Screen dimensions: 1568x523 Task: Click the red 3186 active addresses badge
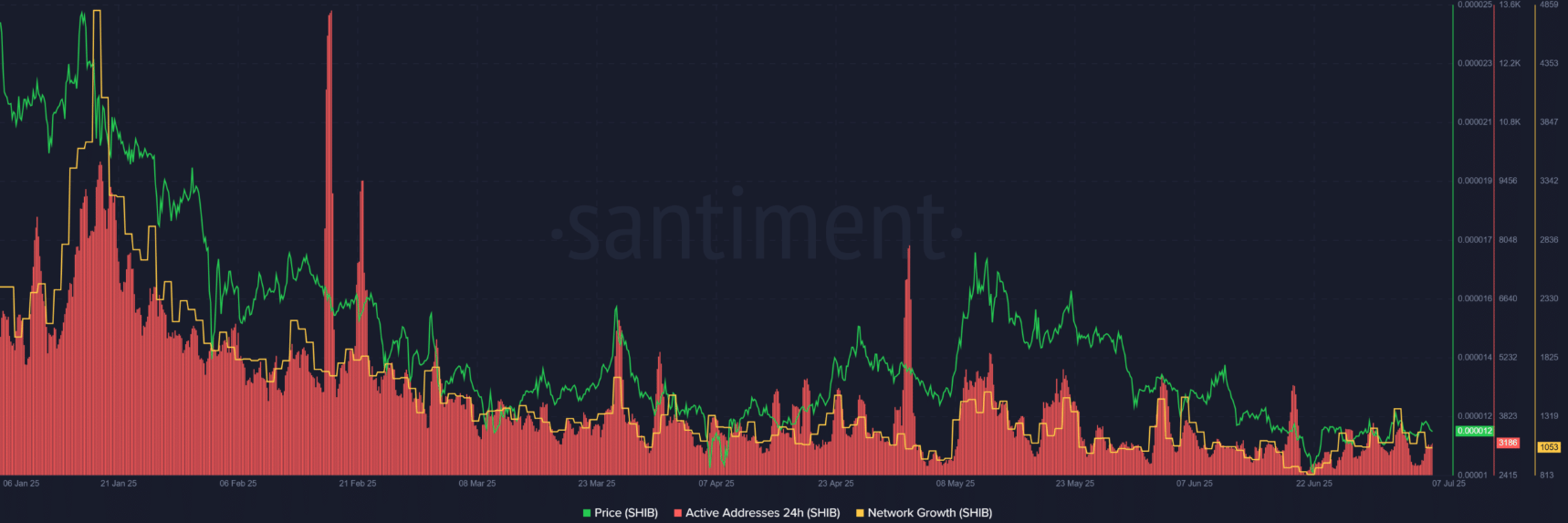[x=1508, y=443]
